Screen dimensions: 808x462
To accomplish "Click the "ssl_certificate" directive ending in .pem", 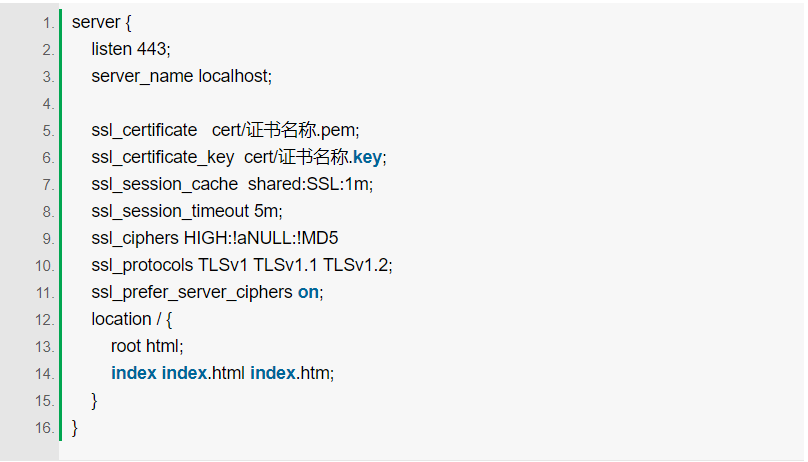I will [x=144, y=130].
